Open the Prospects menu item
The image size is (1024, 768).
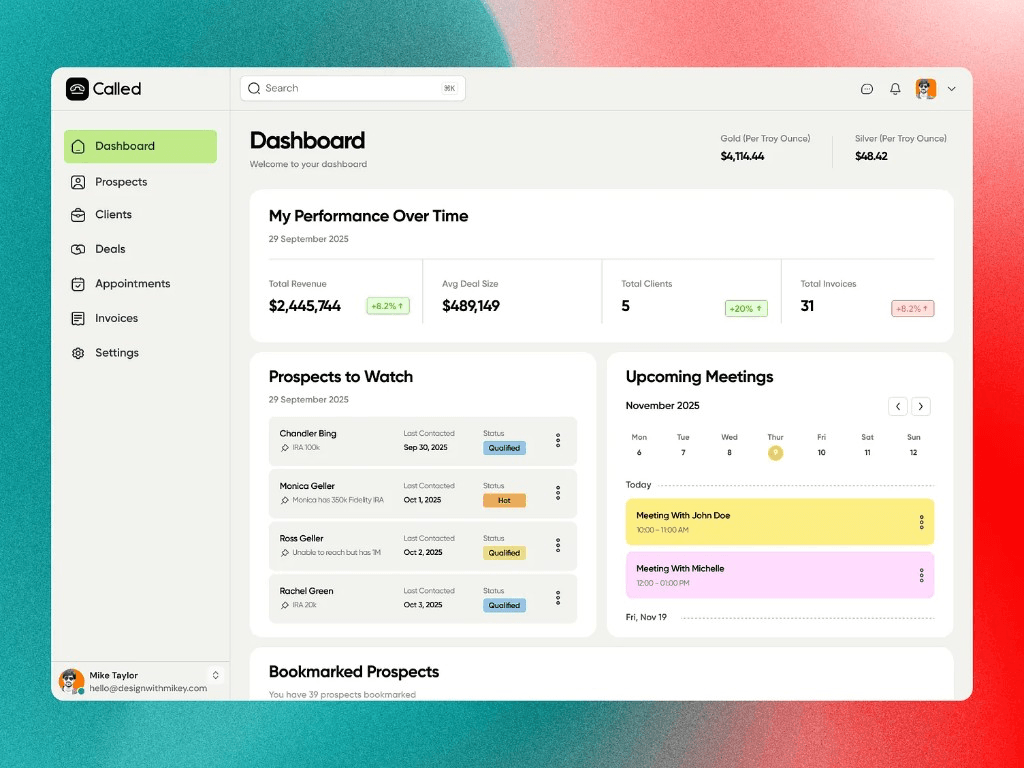pos(140,182)
